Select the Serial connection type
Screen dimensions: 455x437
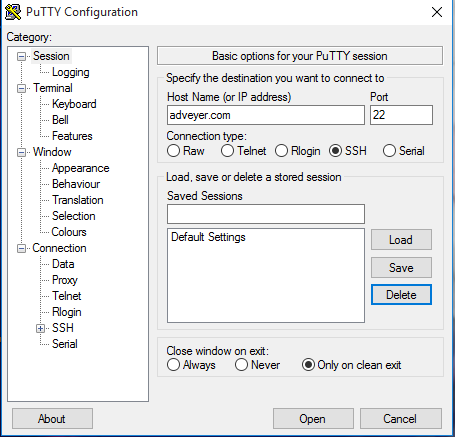click(x=389, y=151)
